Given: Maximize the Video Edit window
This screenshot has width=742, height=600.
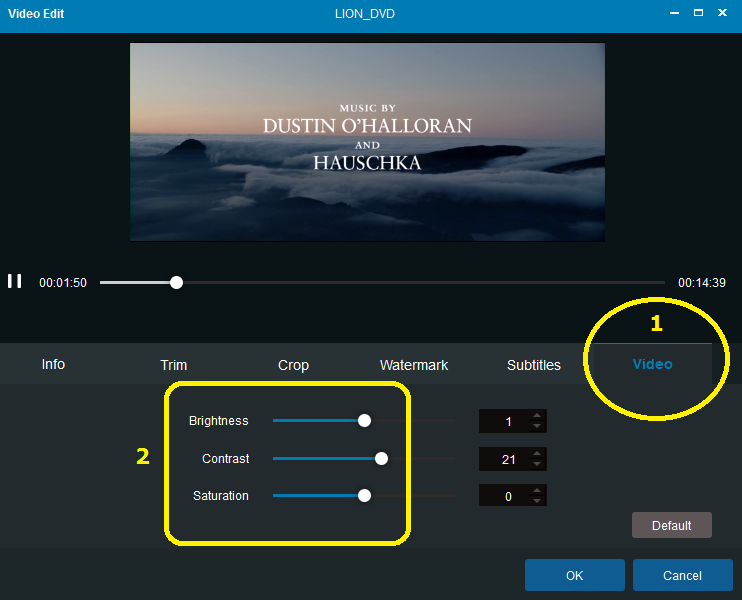Looking at the screenshot, I should [698, 13].
